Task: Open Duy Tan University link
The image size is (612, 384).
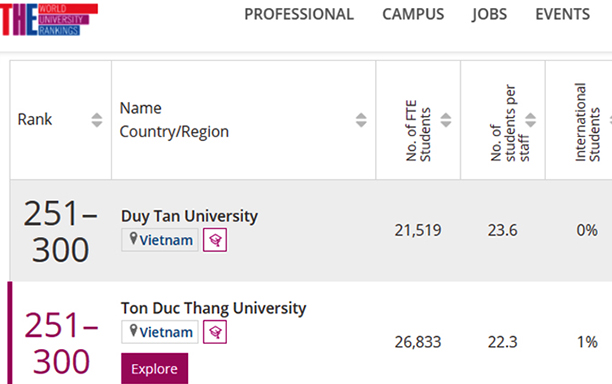Action: (x=189, y=216)
